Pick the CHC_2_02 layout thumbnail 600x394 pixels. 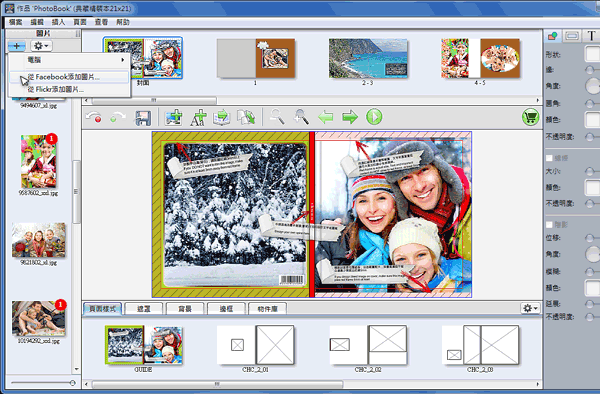point(368,345)
